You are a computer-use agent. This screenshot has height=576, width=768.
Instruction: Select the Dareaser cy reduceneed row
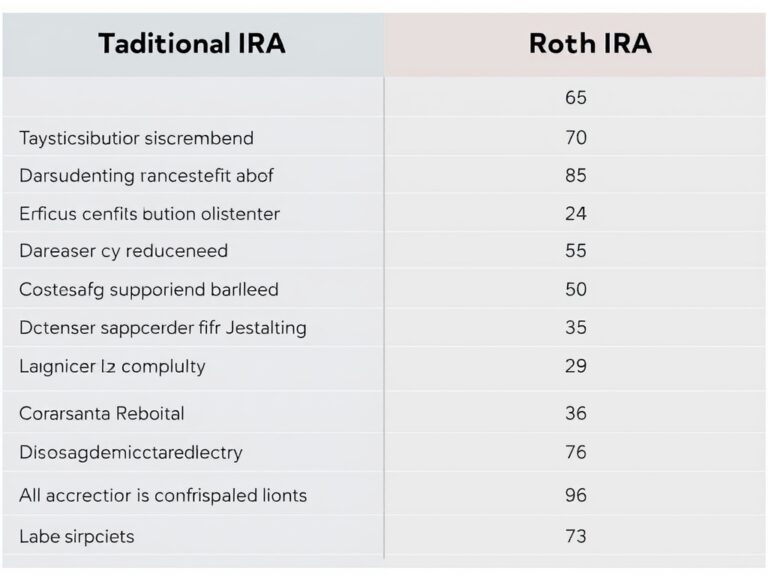[123, 251]
